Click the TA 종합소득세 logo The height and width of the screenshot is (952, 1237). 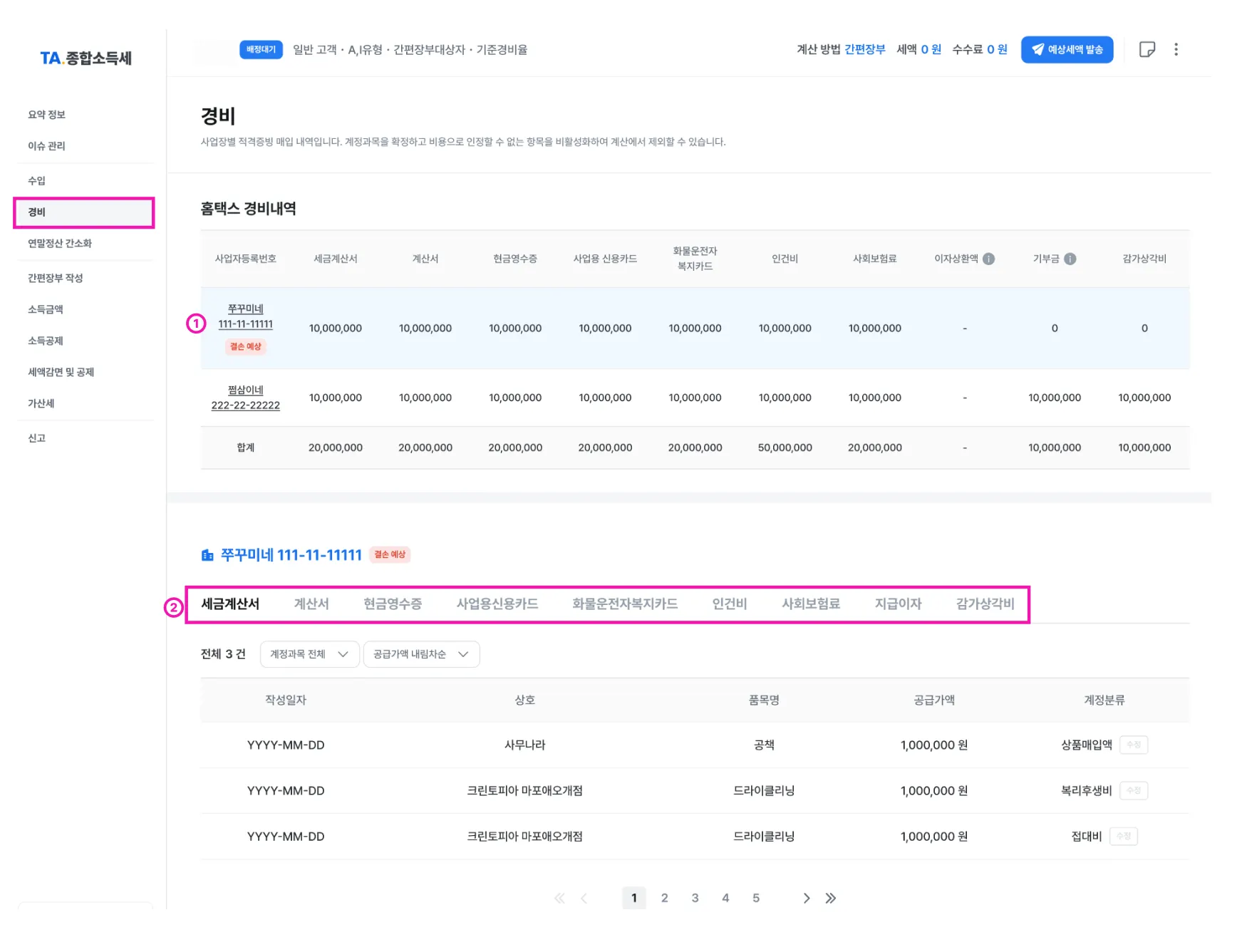[x=86, y=58]
